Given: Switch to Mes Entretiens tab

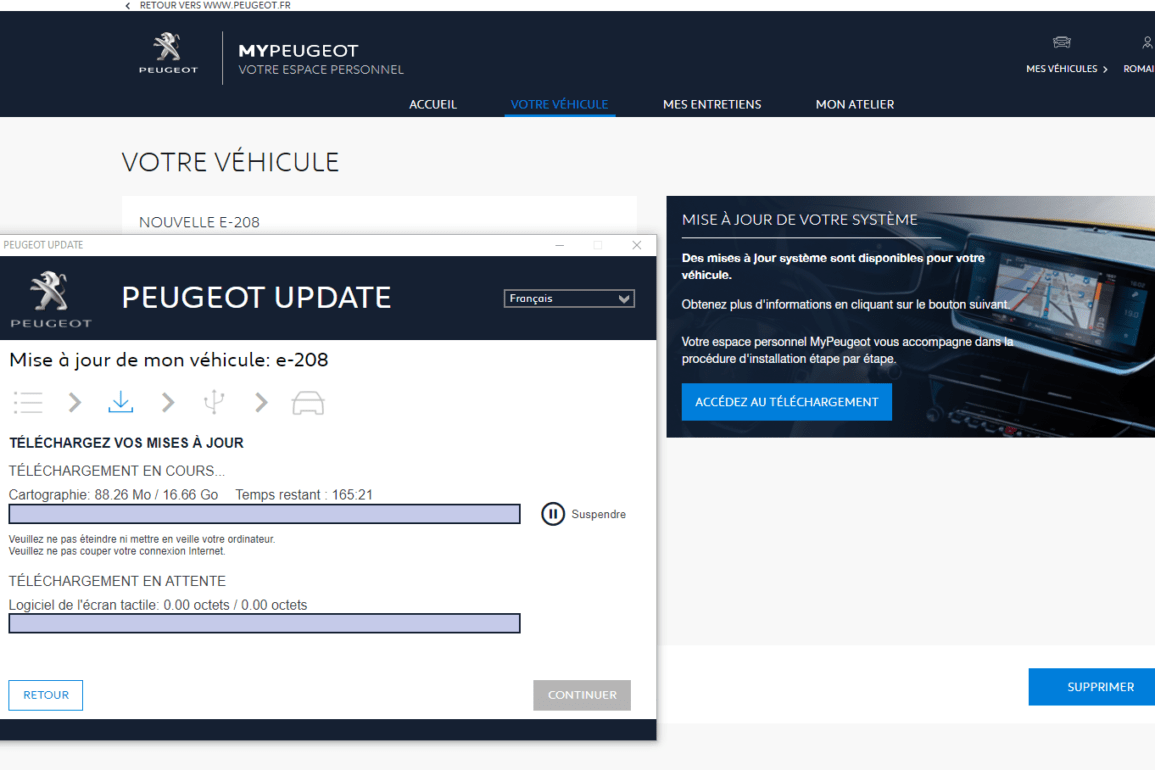Looking at the screenshot, I should (711, 104).
